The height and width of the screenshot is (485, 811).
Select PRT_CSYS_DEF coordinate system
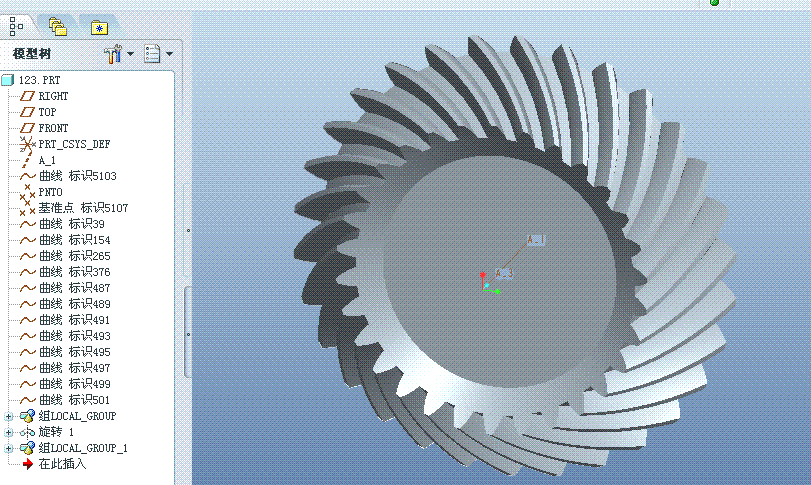[x=74, y=144]
